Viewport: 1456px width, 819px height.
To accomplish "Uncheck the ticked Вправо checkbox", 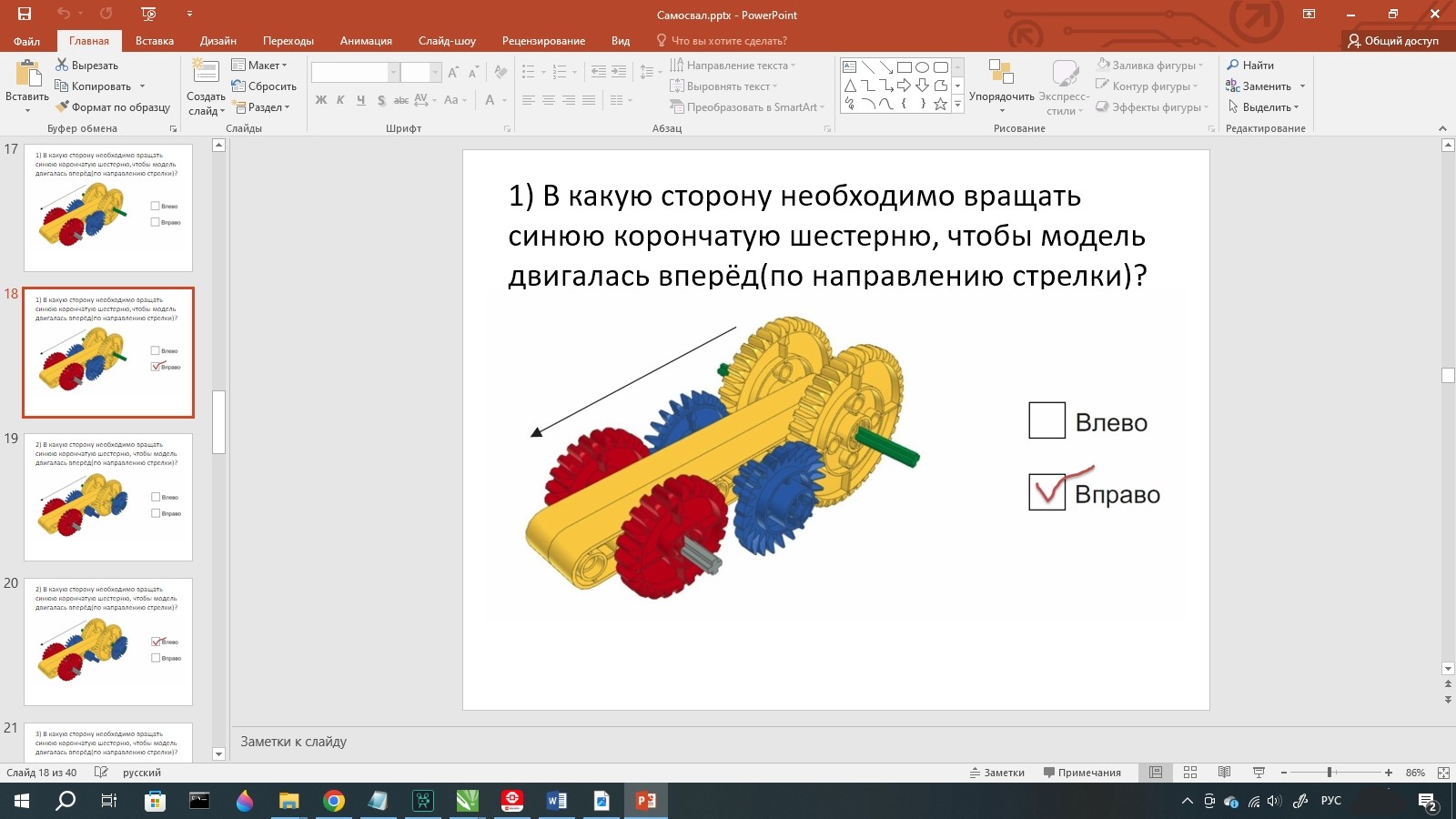I will (1046, 492).
